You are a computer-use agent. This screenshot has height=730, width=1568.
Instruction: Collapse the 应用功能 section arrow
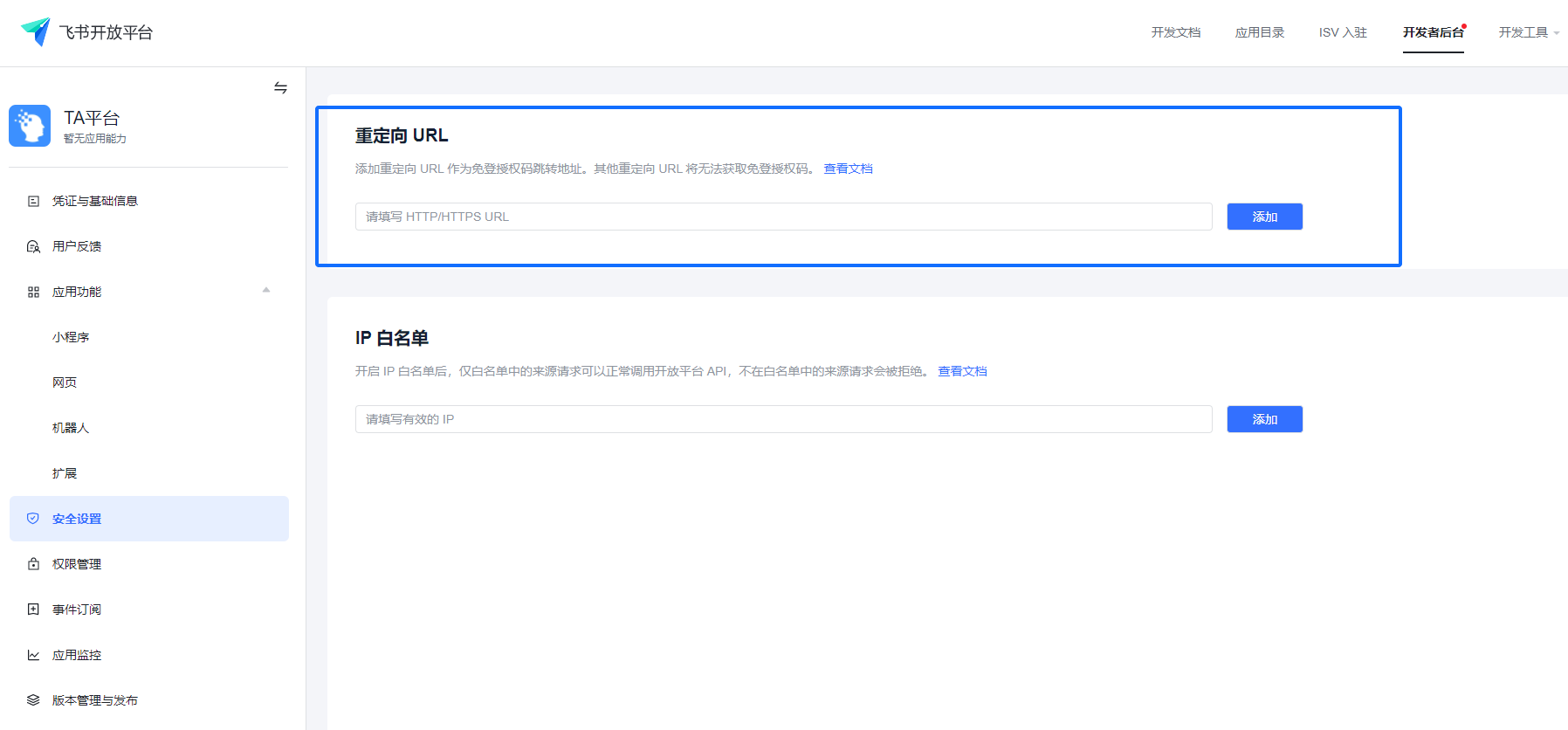(266, 291)
